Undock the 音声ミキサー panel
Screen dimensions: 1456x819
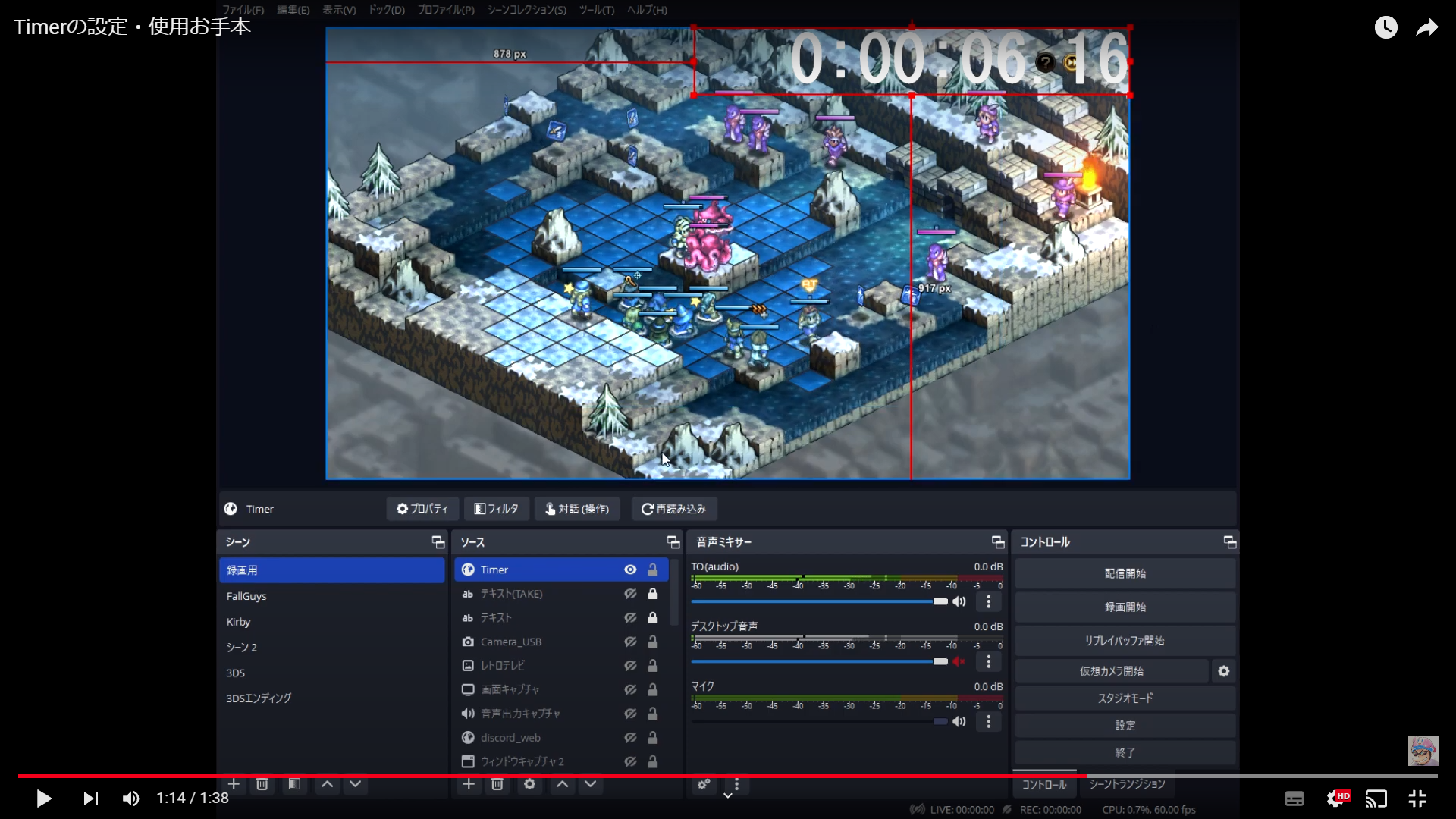[997, 542]
